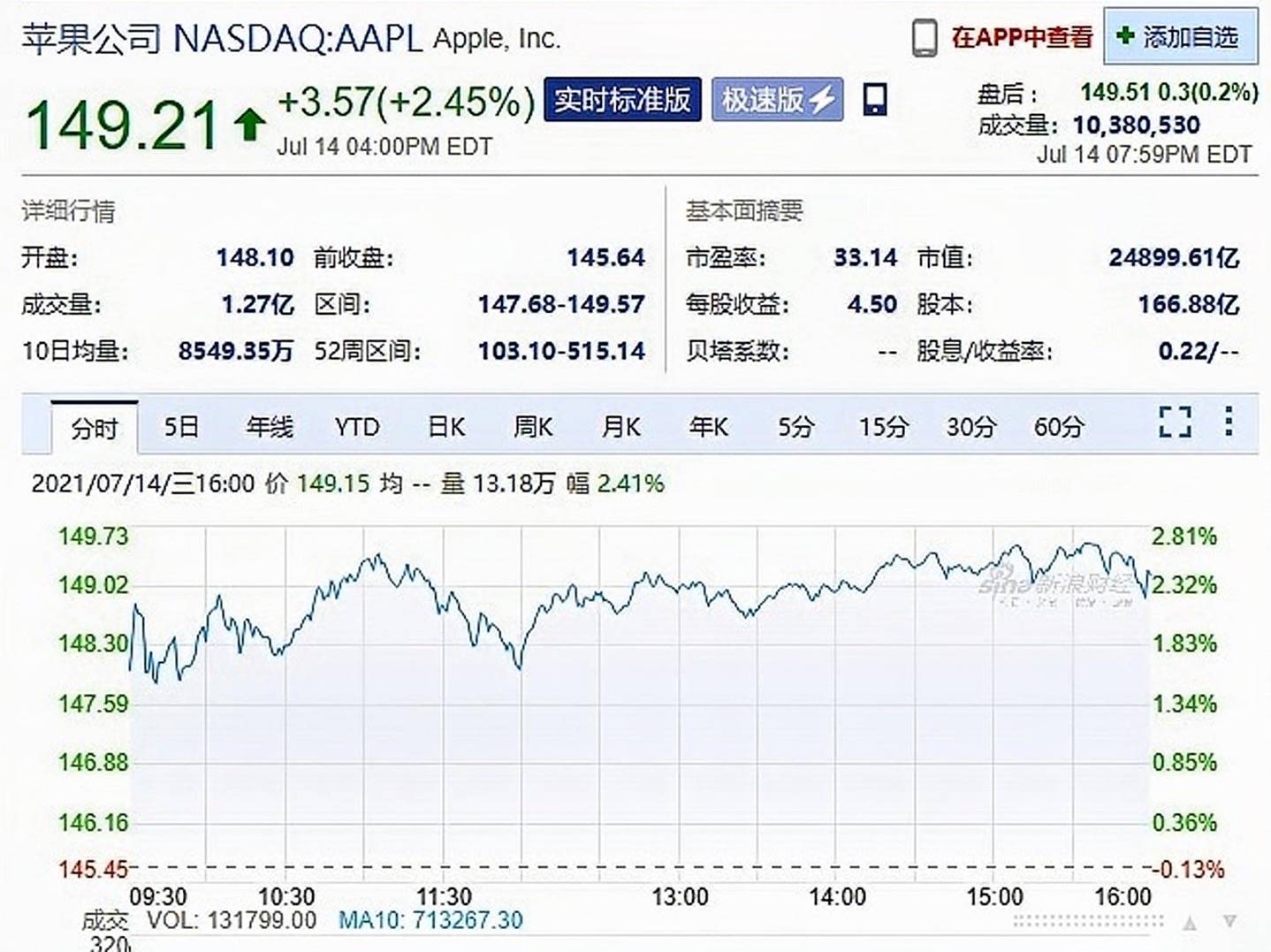Click the 添加自选 add-to-watchlist button
Viewport: 1271px width, 952px height.
[x=1180, y=37]
